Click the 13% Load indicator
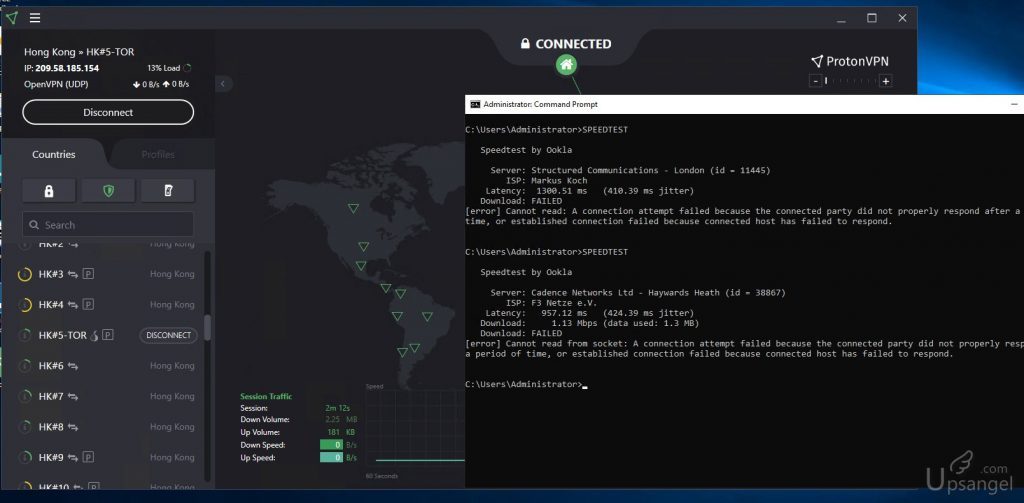 [169, 68]
